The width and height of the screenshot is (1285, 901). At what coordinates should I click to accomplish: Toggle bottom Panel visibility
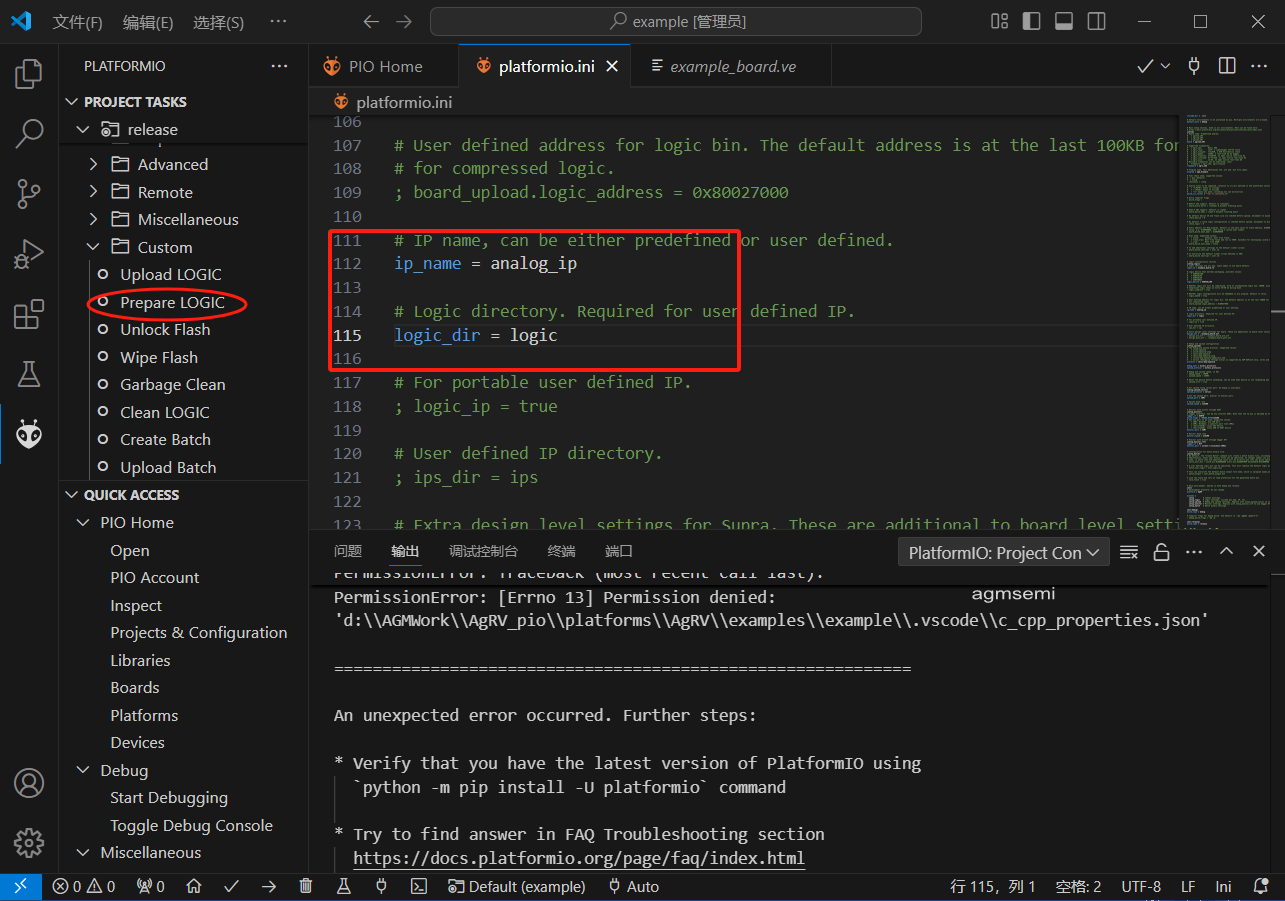click(x=1064, y=21)
